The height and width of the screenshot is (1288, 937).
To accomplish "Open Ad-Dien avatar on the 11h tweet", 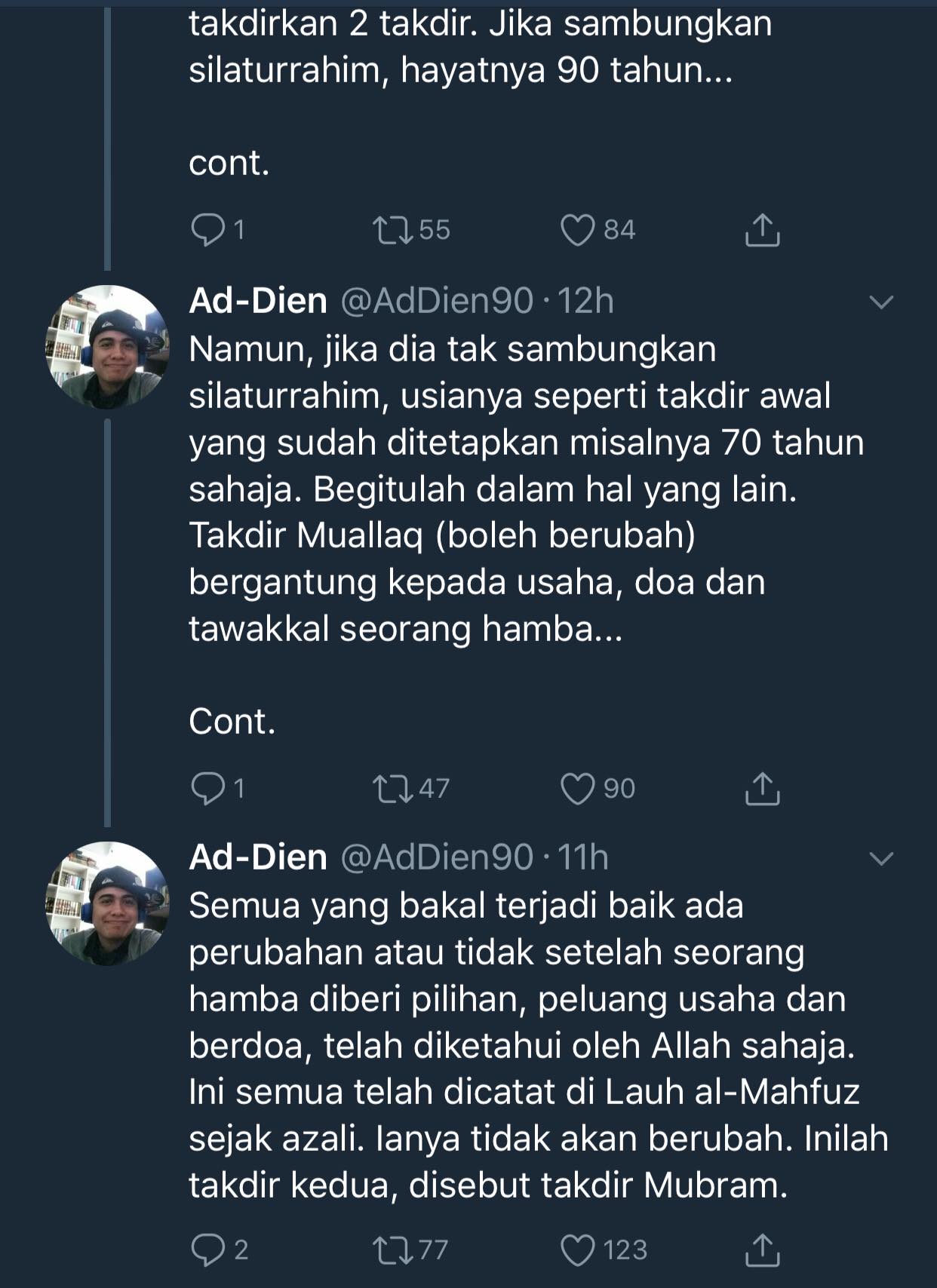I will [x=107, y=903].
